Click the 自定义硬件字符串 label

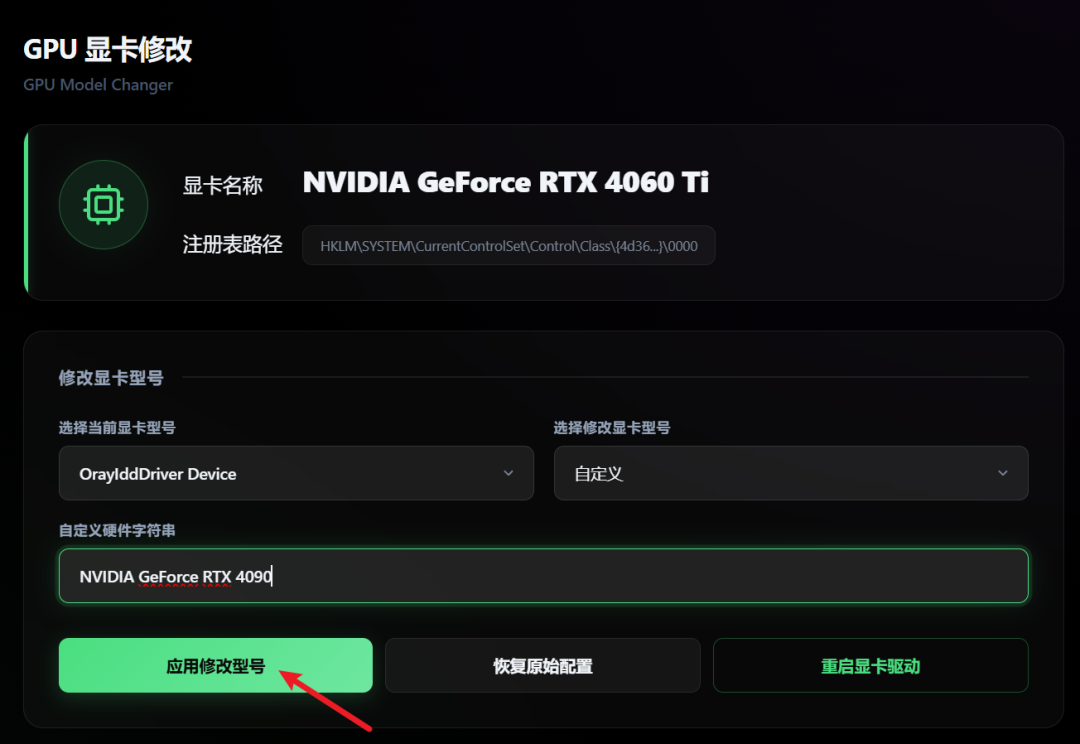click(x=117, y=530)
